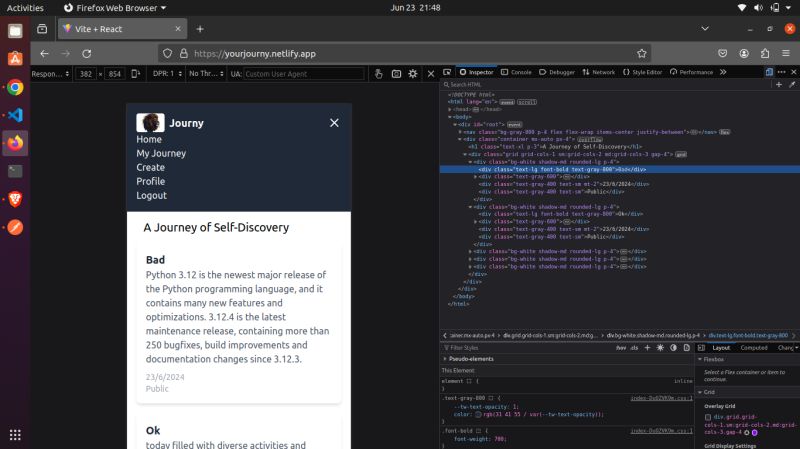Open the My Journey link
The height and width of the screenshot is (449, 800).
tap(161, 153)
